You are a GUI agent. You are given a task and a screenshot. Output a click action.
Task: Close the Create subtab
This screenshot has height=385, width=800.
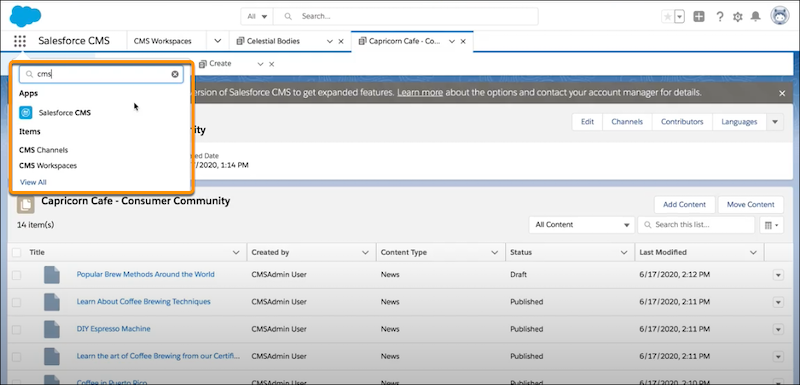pos(272,64)
